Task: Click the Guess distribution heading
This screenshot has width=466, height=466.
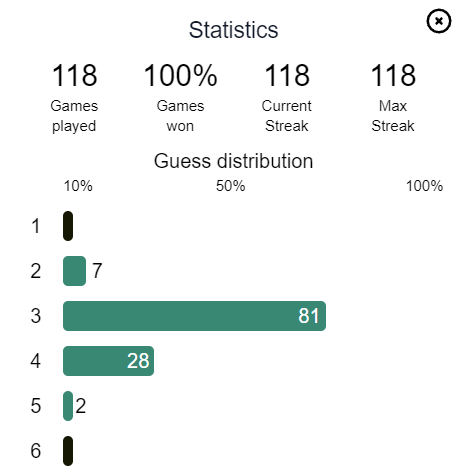Action: [233, 161]
